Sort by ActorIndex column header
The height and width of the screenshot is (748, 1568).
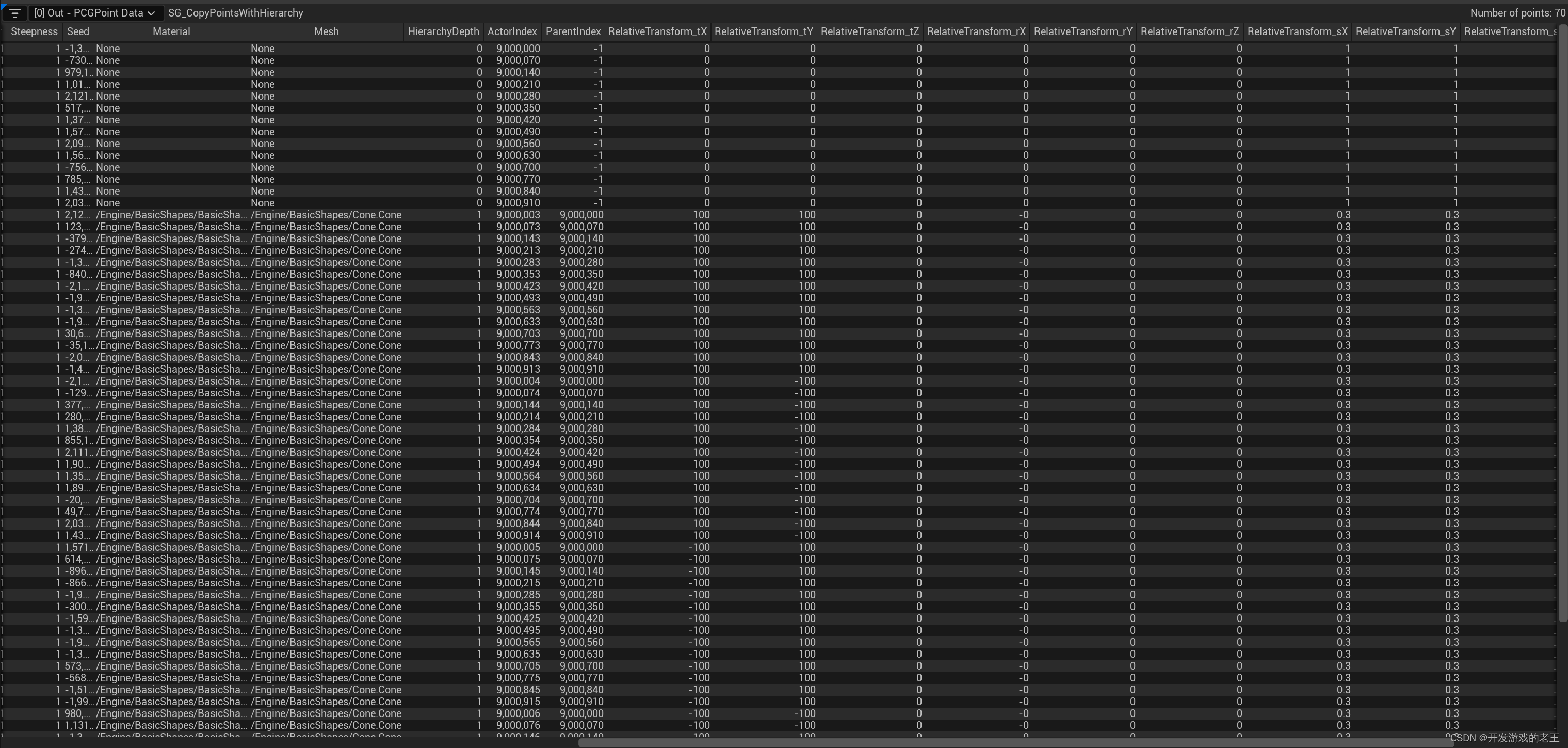(512, 31)
